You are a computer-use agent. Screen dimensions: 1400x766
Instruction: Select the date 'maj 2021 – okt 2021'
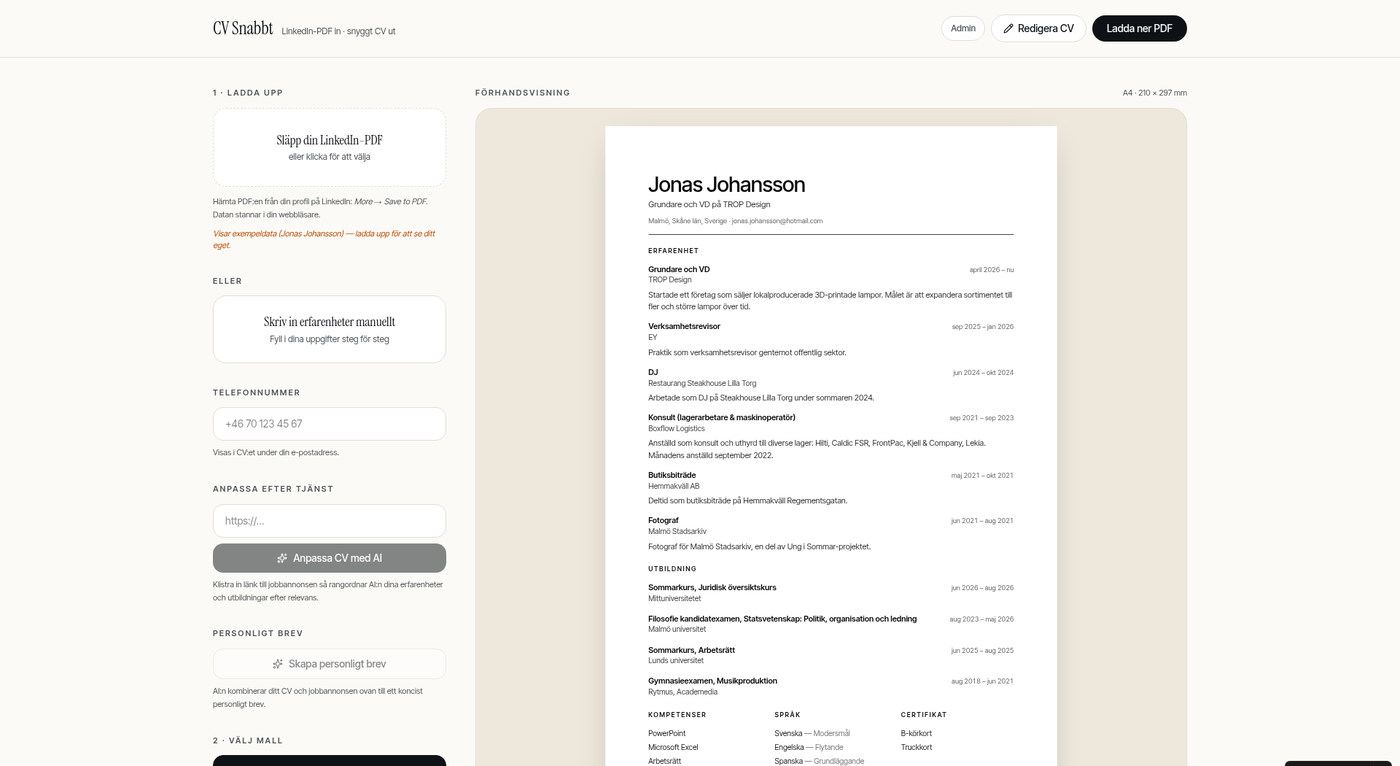982,476
